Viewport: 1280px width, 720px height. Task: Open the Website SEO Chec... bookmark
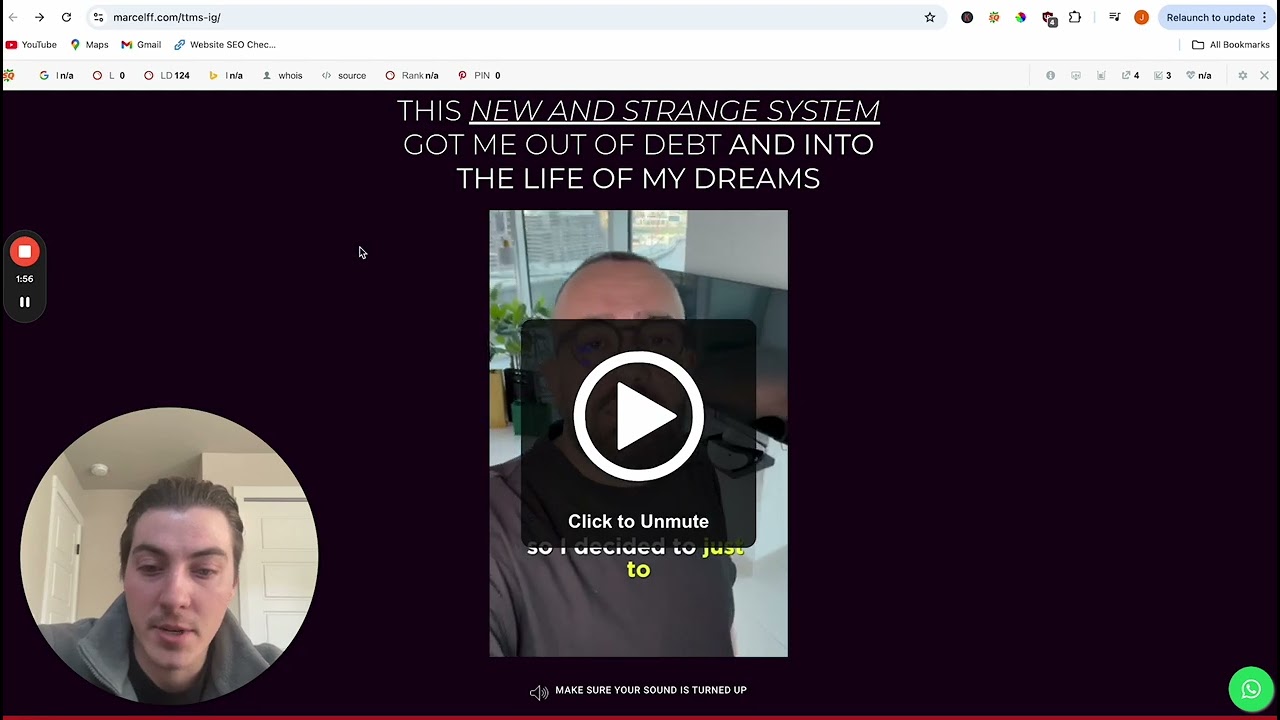point(225,45)
